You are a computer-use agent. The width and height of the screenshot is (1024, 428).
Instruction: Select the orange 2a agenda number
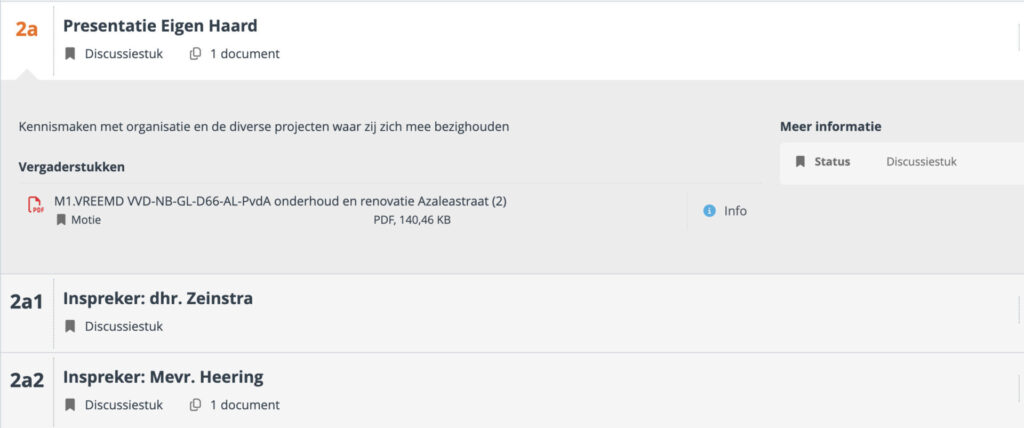(27, 29)
